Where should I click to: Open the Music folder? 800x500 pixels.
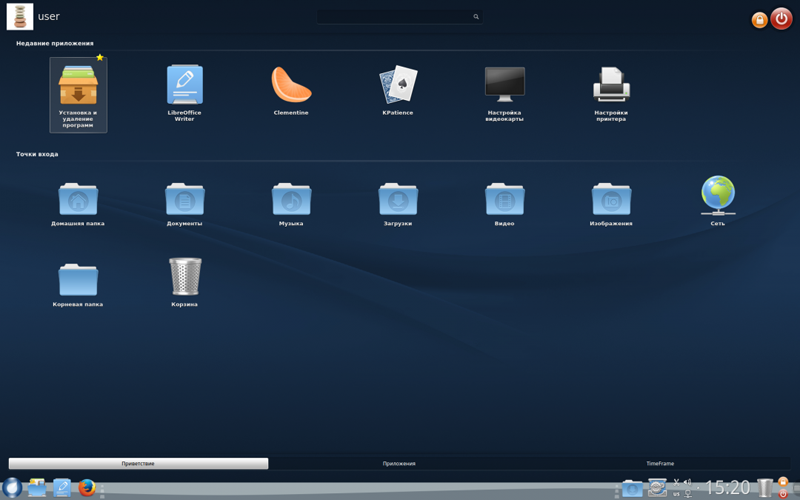tap(291, 204)
